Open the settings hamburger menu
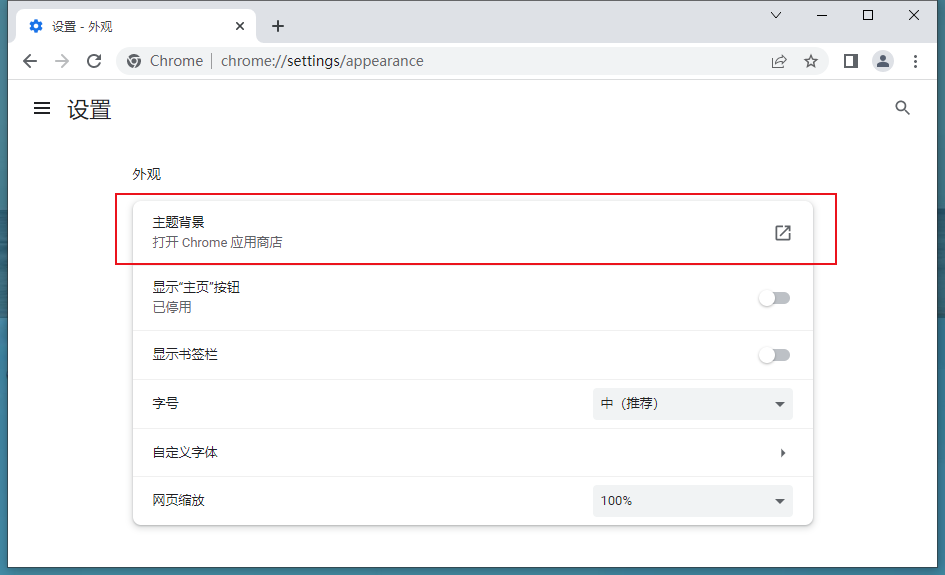Viewport: 945px width, 575px height. coord(42,108)
